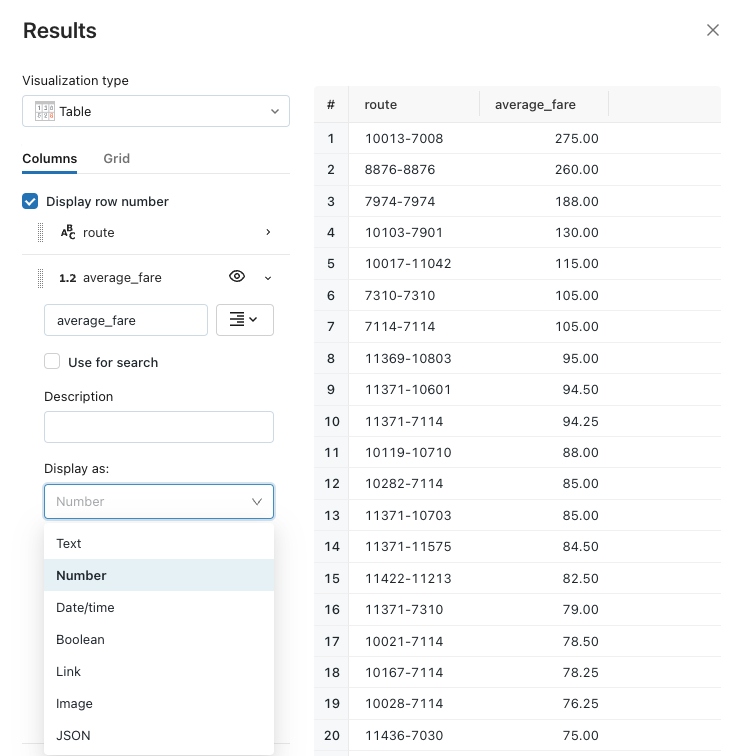The image size is (744, 756).
Task: Close the Results dialog
Action: pyautogui.click(x=713, y=30)
